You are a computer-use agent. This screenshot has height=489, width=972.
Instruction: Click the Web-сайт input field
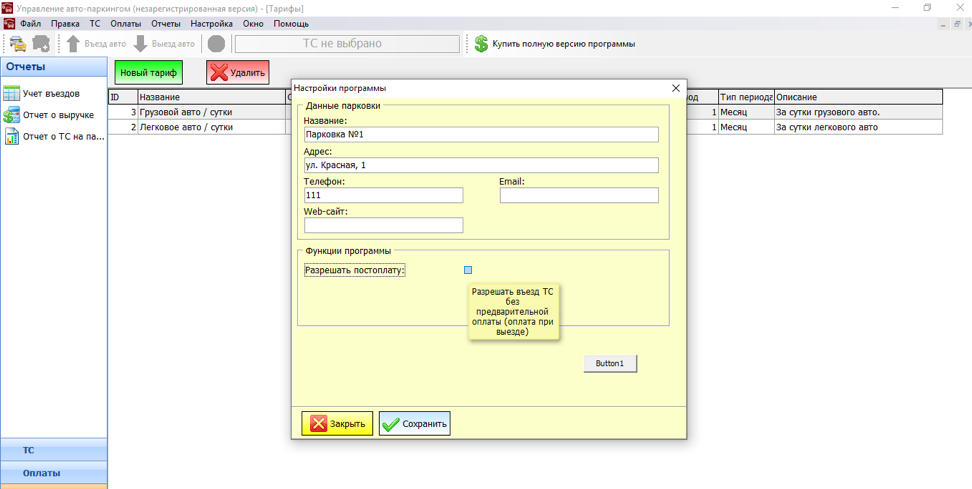pyautogui.click(x=384, y=225)
